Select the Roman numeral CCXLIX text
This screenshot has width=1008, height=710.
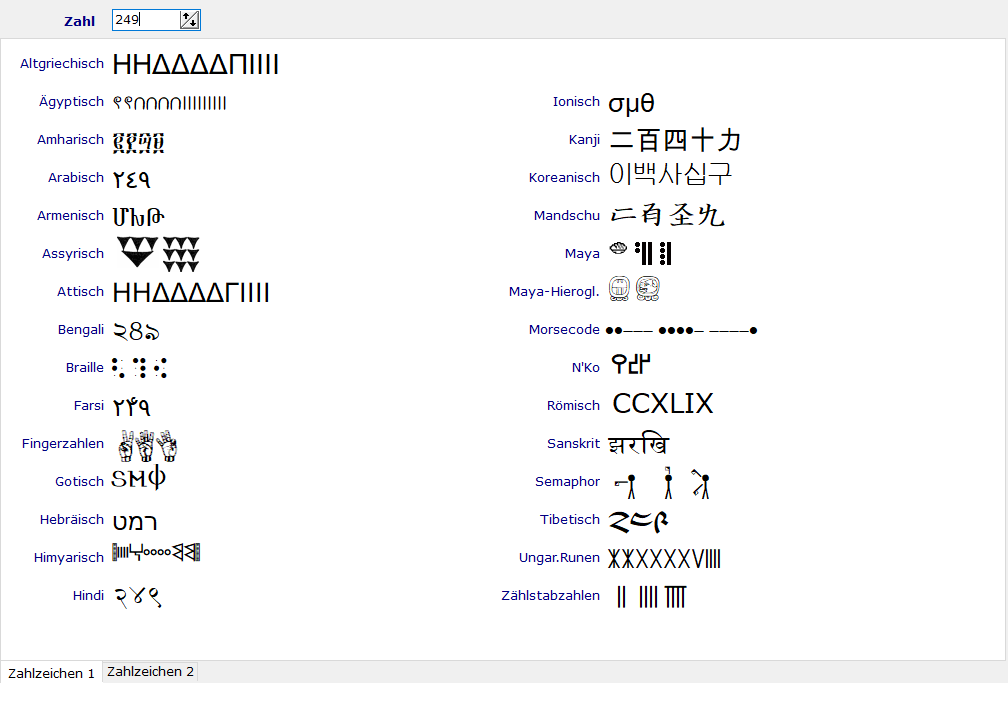[x=662, y=404]
